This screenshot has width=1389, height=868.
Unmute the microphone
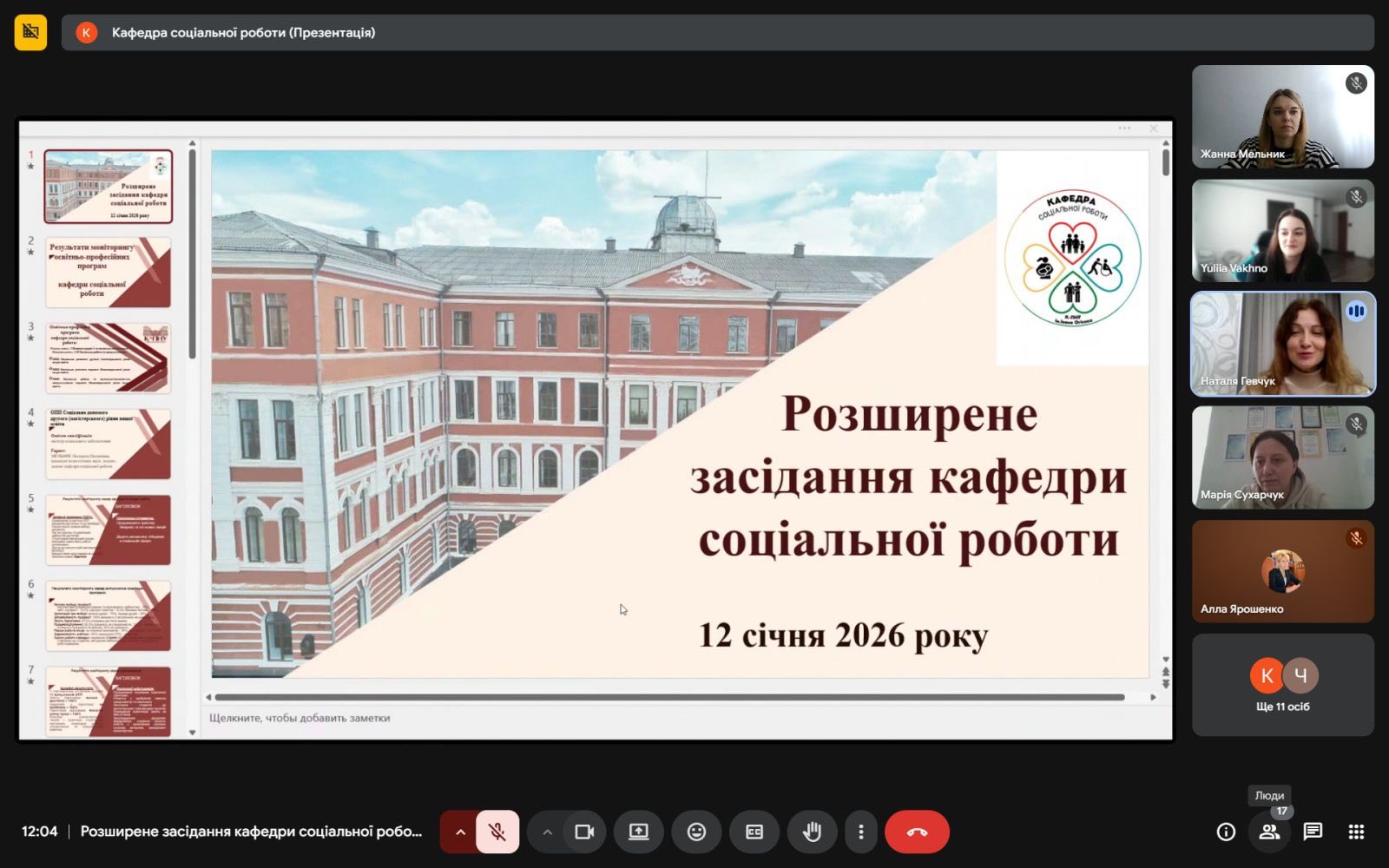[x=497, y=832]
